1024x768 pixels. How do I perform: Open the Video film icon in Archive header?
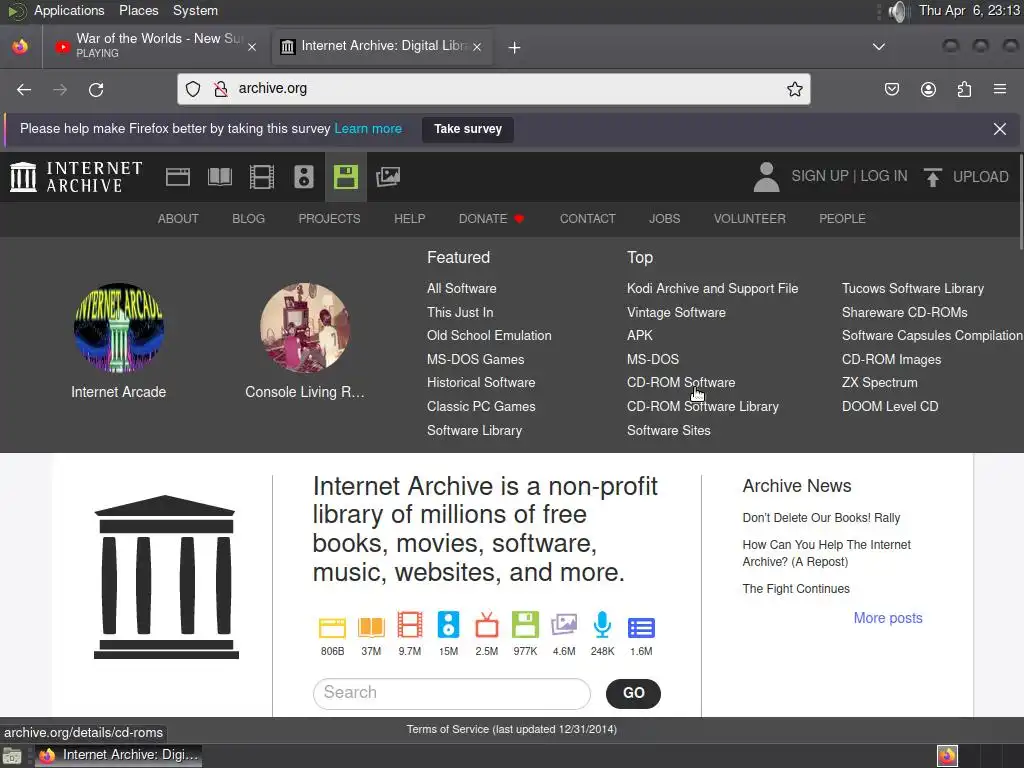coord(262,177)
